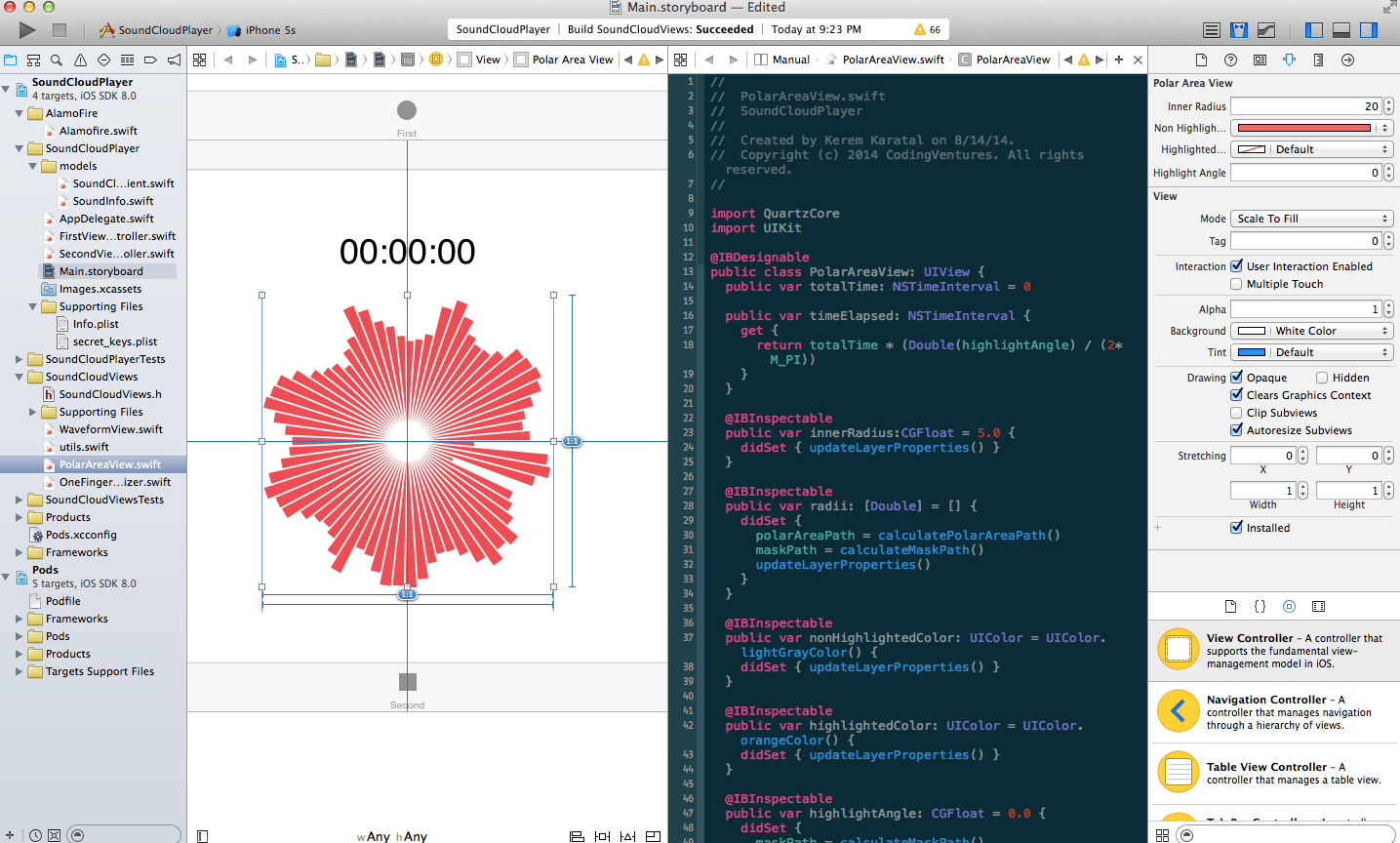
Task: Select the Size inspector ruler icon
Action: coord(1317,60)
